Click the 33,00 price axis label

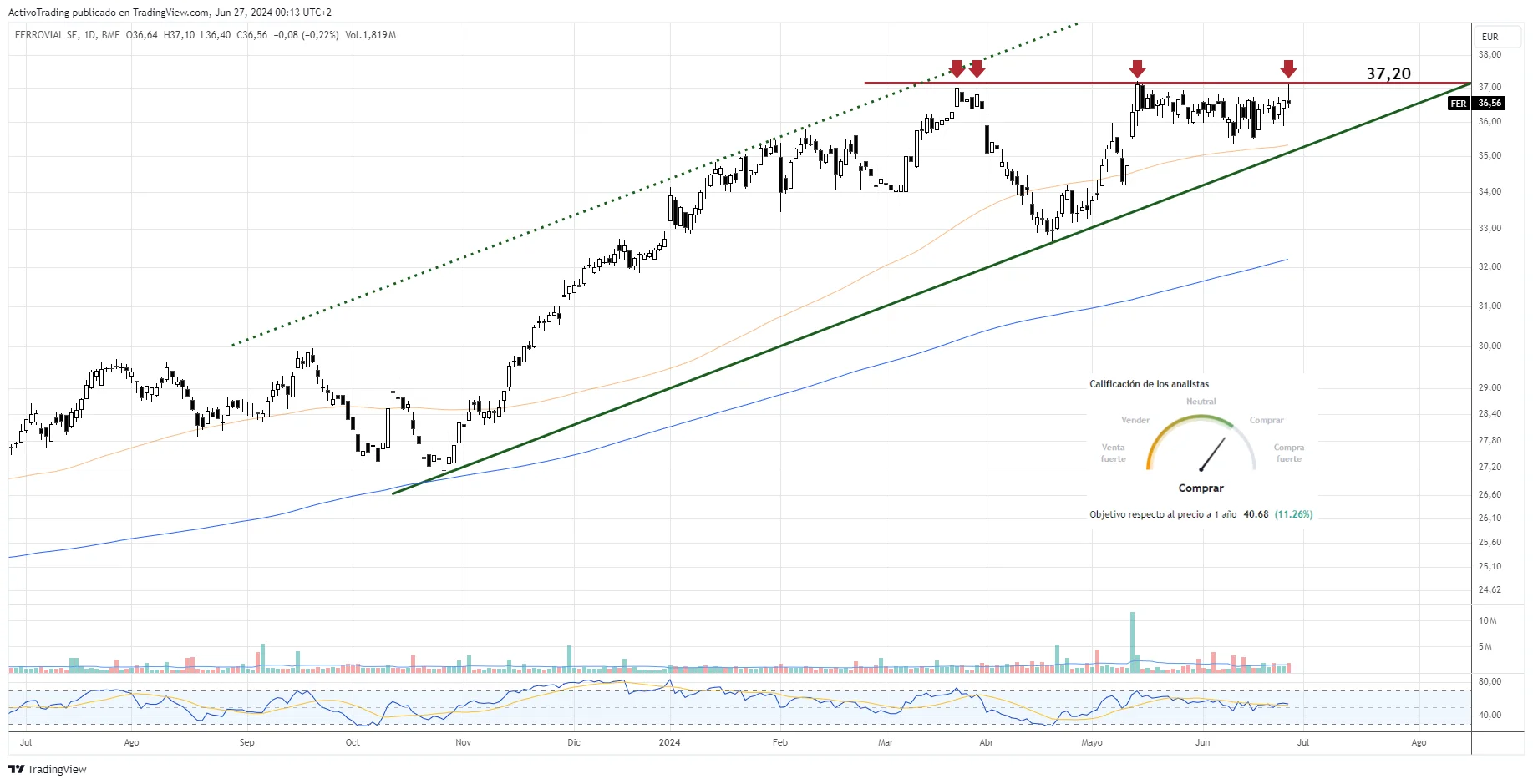(1490, 228)
